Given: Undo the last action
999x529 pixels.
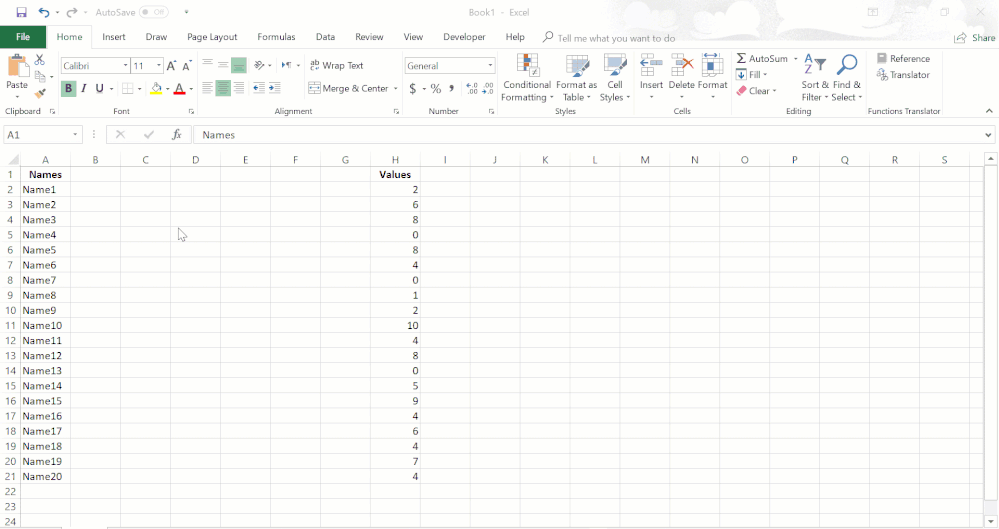Looking at the screenshot, I should (43, 12).
